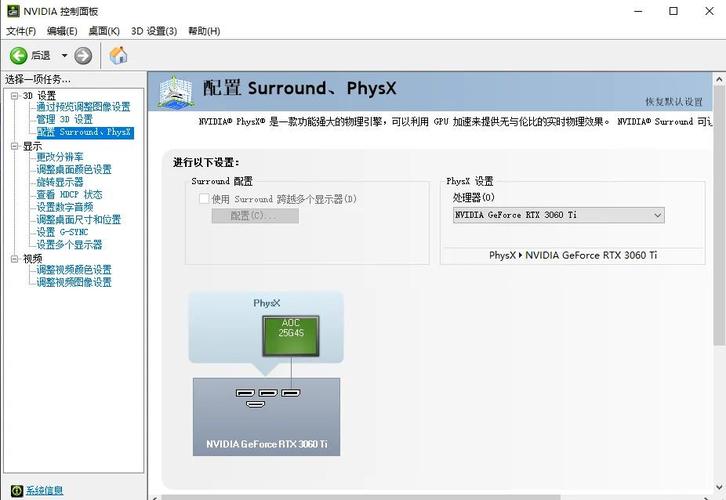726x500 pixels.
Task: Open the PhysX processor dropdown
Action: tap(558, 215)
